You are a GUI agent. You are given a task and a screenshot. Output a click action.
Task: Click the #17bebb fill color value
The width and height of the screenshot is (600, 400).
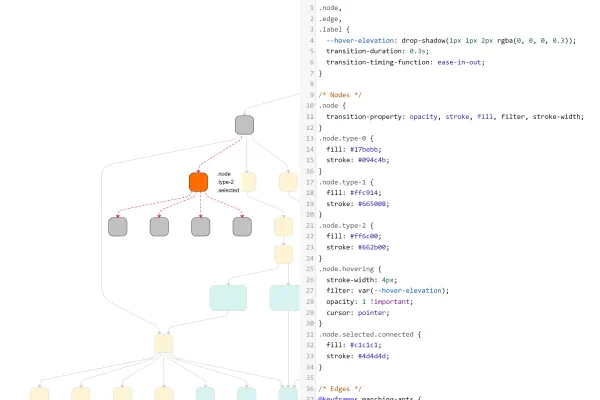coord(364,150)
